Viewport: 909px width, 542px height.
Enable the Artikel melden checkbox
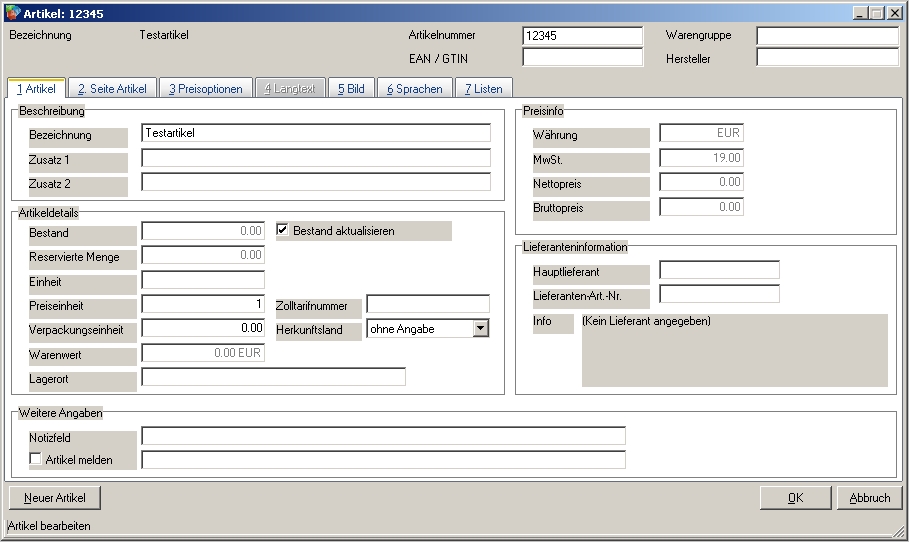click(36, 460)
